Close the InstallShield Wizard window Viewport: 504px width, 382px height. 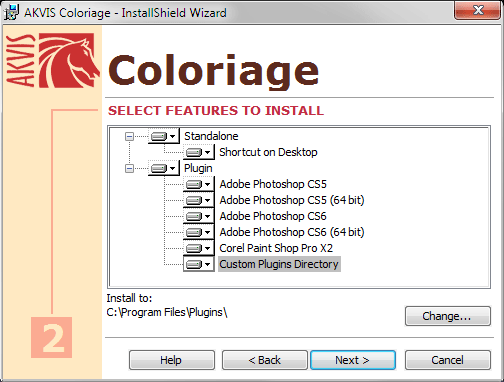pos(478,10)
